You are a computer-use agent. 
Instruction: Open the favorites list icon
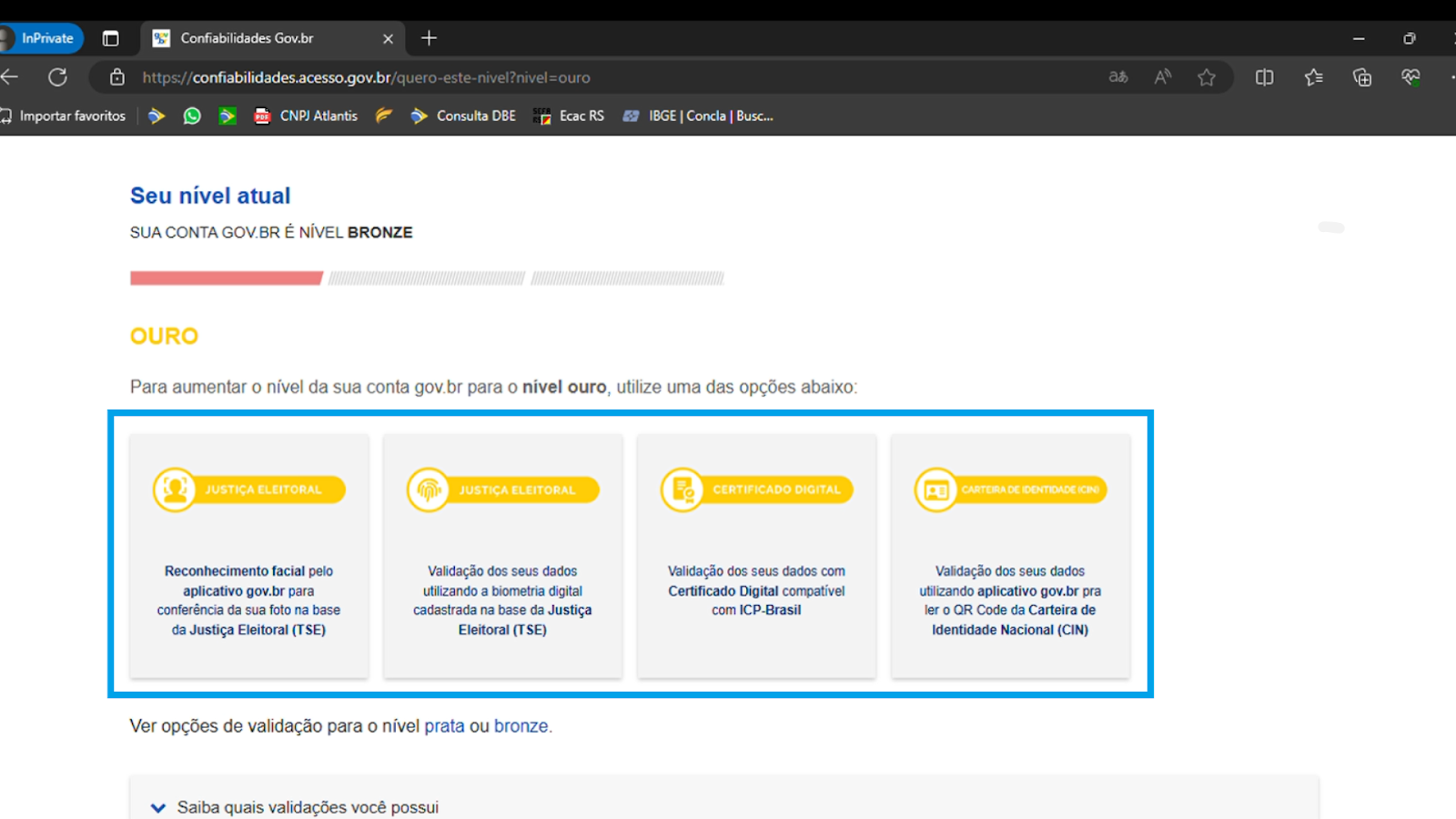pos(1313,77)
